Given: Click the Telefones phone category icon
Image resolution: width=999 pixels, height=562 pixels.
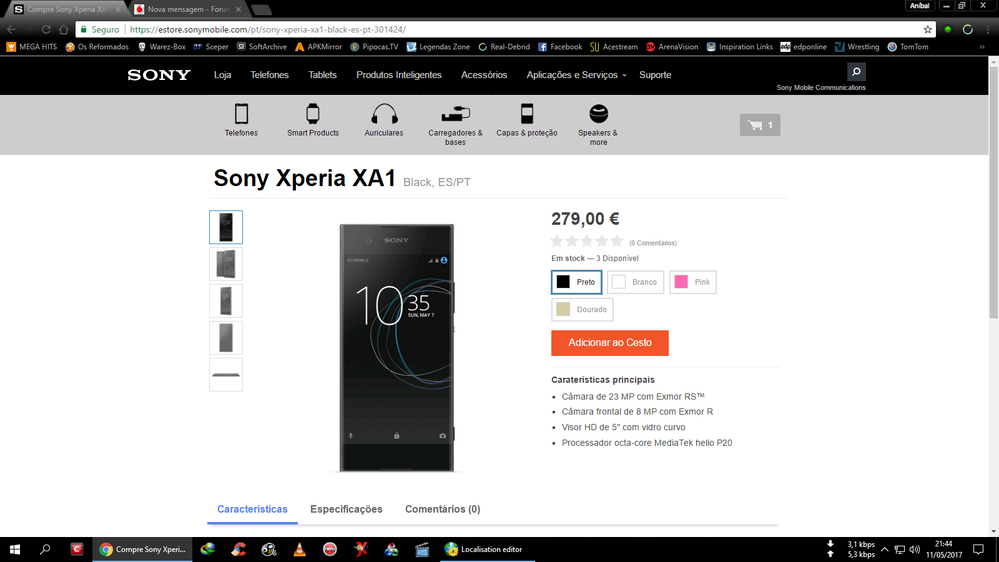Looking at the screenshot, I should point(241,114).
